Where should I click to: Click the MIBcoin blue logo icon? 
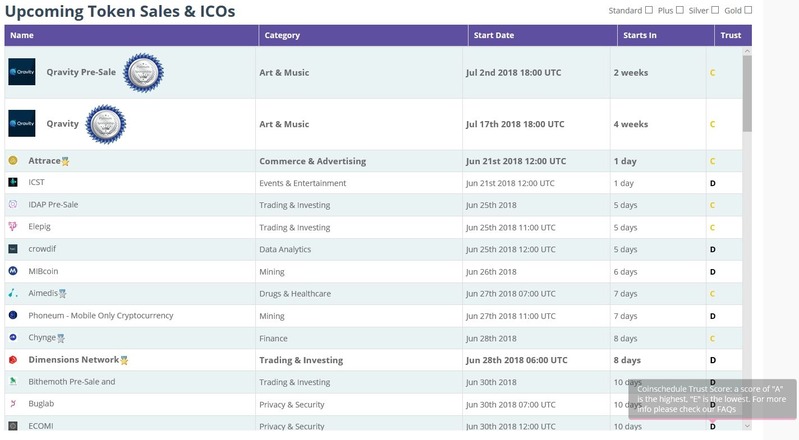pyautogui.click(x=13, y=271)
